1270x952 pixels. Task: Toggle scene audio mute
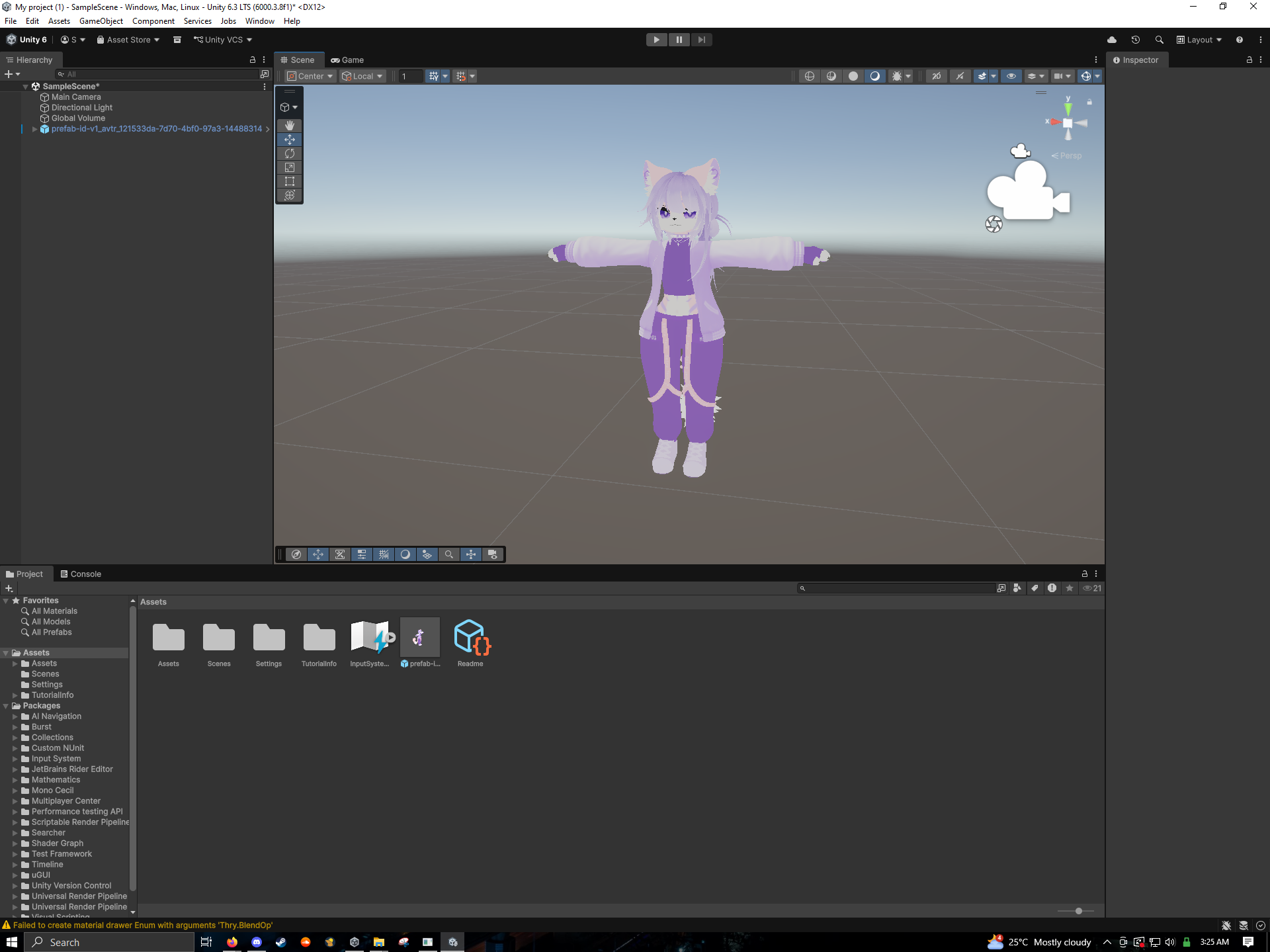pos(960,76)
